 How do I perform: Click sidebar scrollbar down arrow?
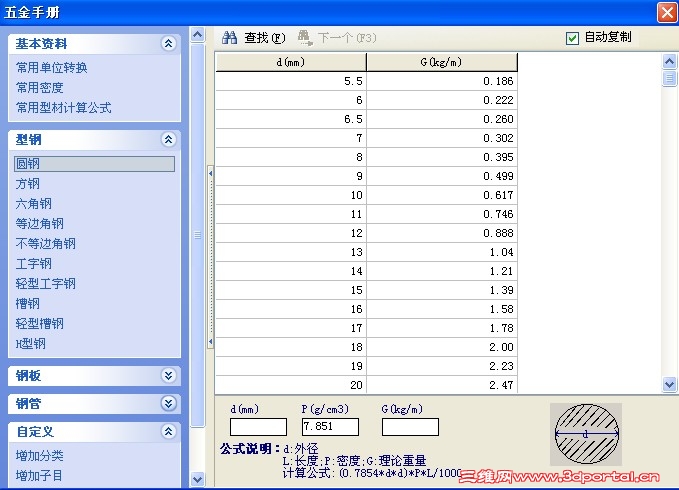(197, 479)
